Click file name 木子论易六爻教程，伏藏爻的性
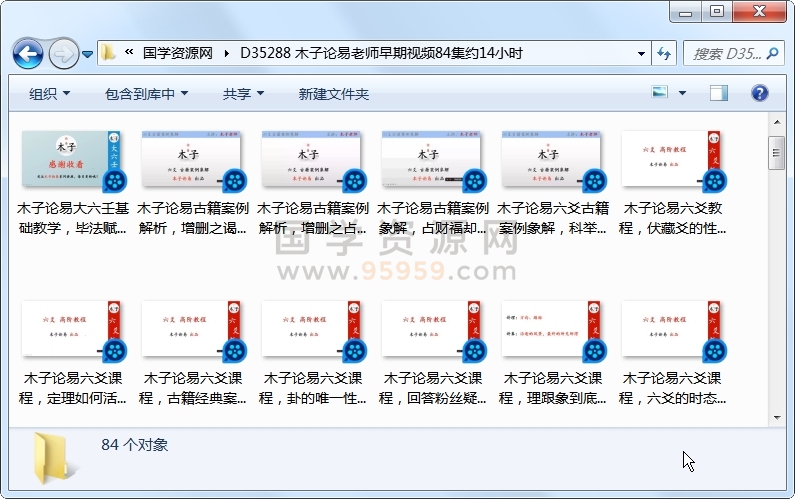The height and width of the screenshot is (499, 795). [672, 218]
